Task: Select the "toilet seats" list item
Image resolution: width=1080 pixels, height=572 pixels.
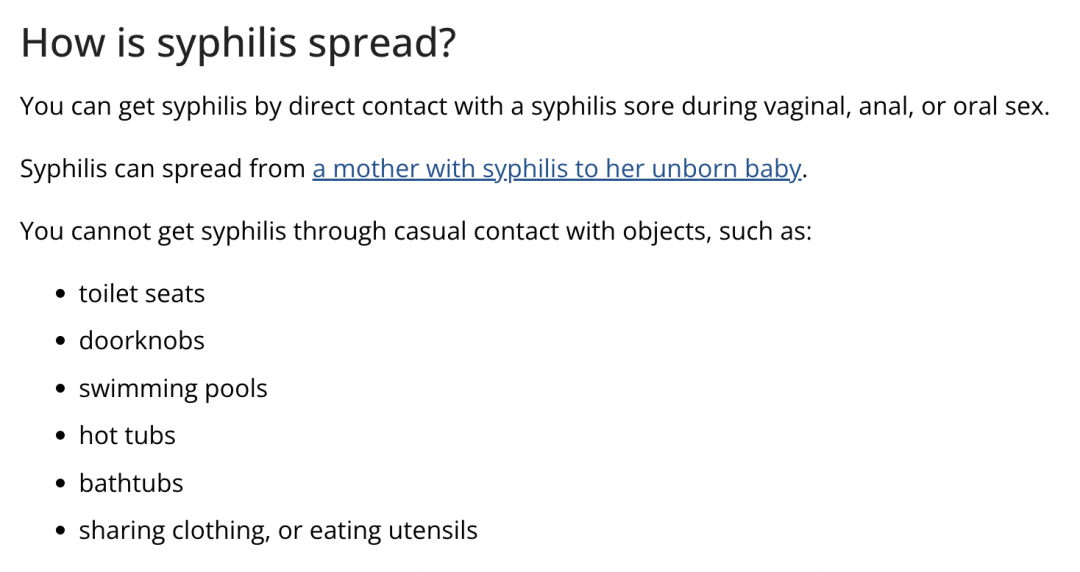Action: (142, 294)
